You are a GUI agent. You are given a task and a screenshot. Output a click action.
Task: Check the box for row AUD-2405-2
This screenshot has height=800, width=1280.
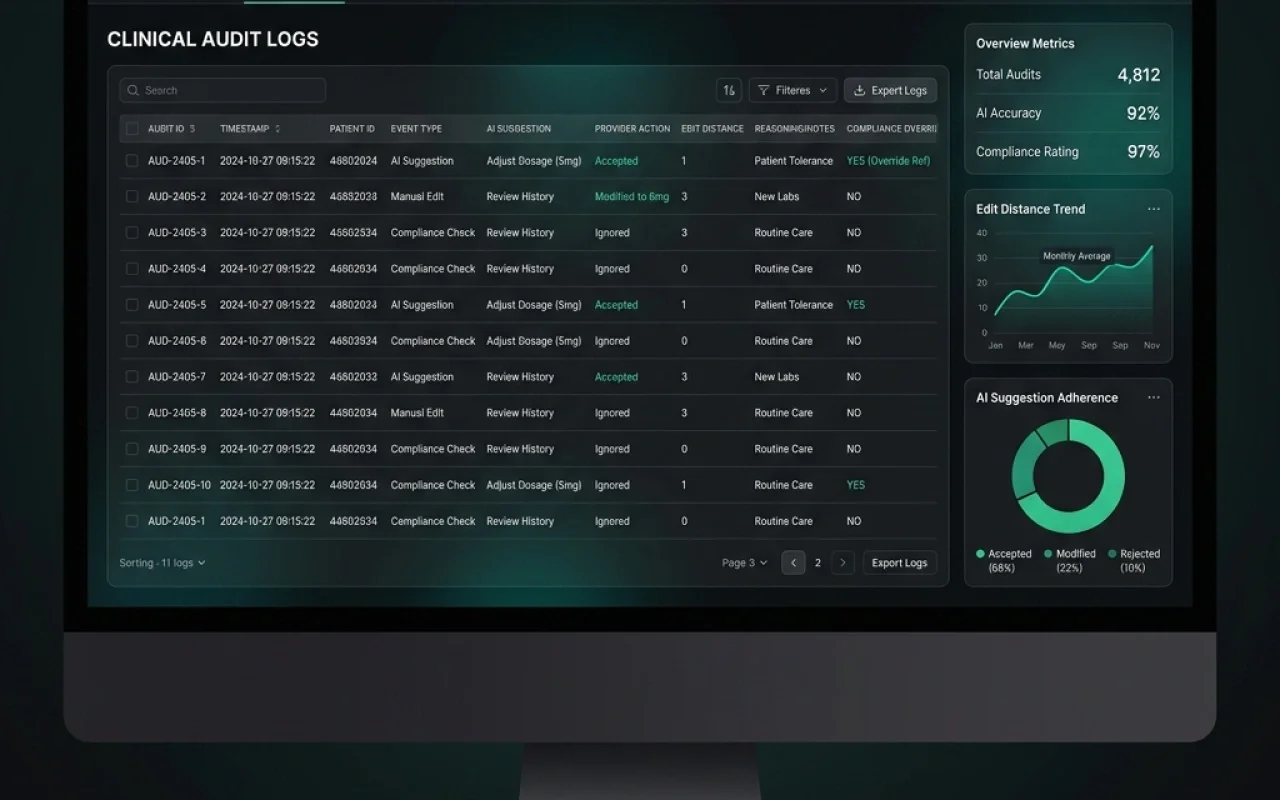click(x=132, y=197)
